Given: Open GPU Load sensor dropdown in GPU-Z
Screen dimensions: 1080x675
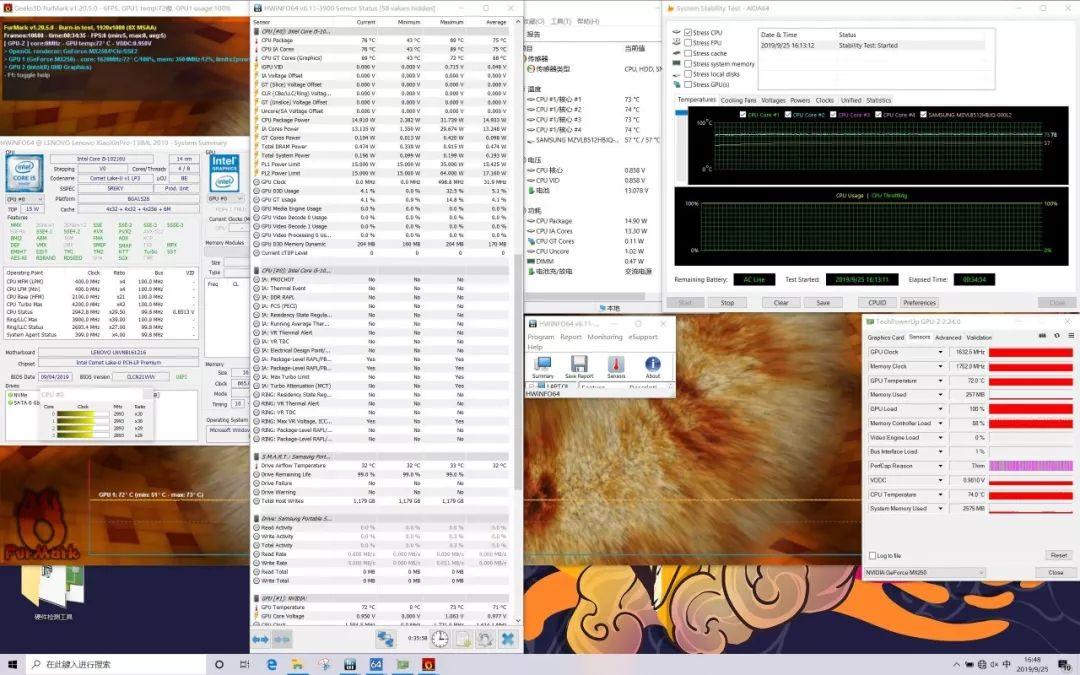Looking at the screenshot, I should [940, 408].
